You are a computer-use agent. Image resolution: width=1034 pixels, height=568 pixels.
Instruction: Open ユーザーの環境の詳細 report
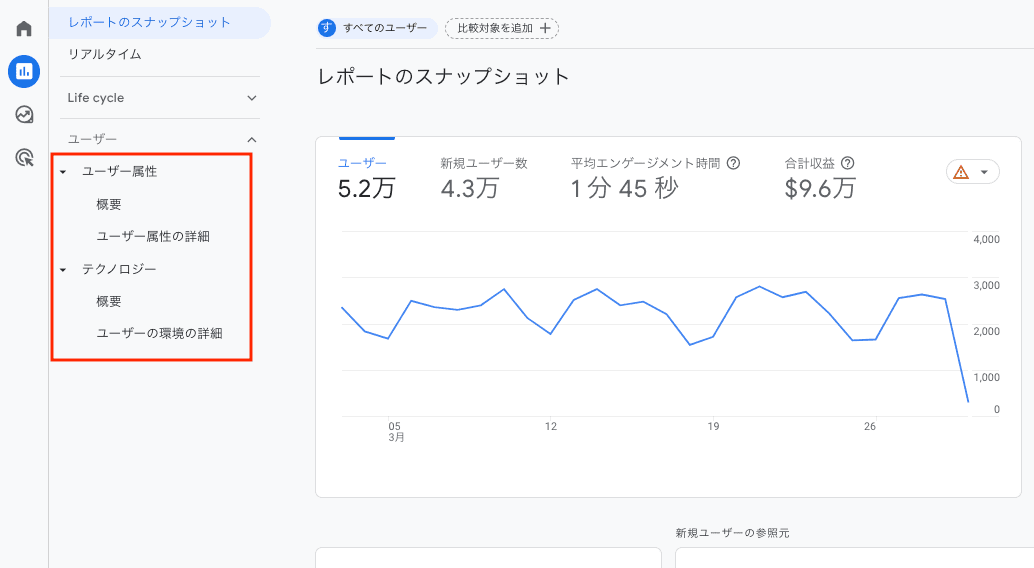coord(159,333)
